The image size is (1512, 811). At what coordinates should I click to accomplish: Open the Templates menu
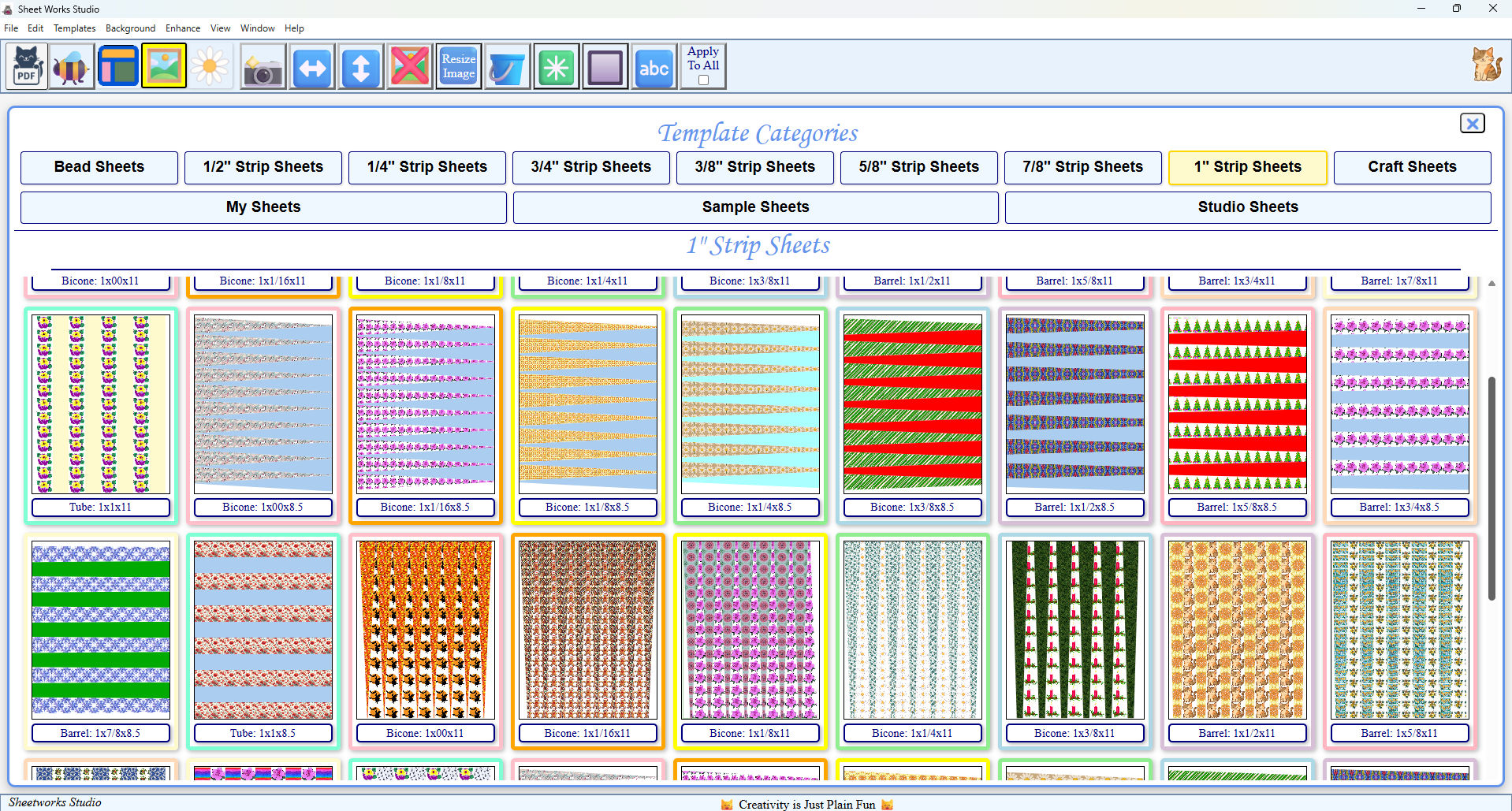point(74,28)
